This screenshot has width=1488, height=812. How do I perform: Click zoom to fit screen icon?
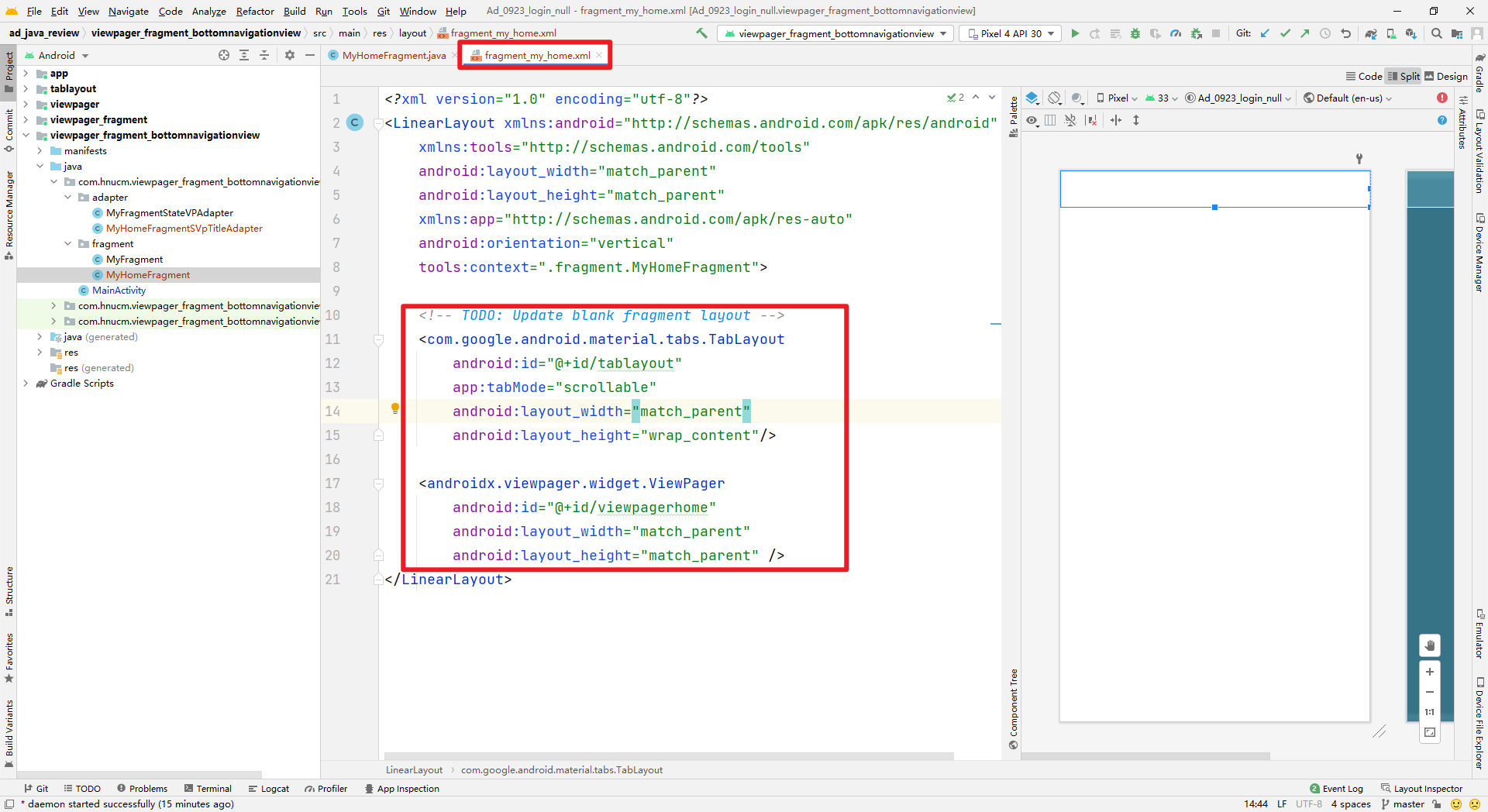click(x=1430, y=732)
